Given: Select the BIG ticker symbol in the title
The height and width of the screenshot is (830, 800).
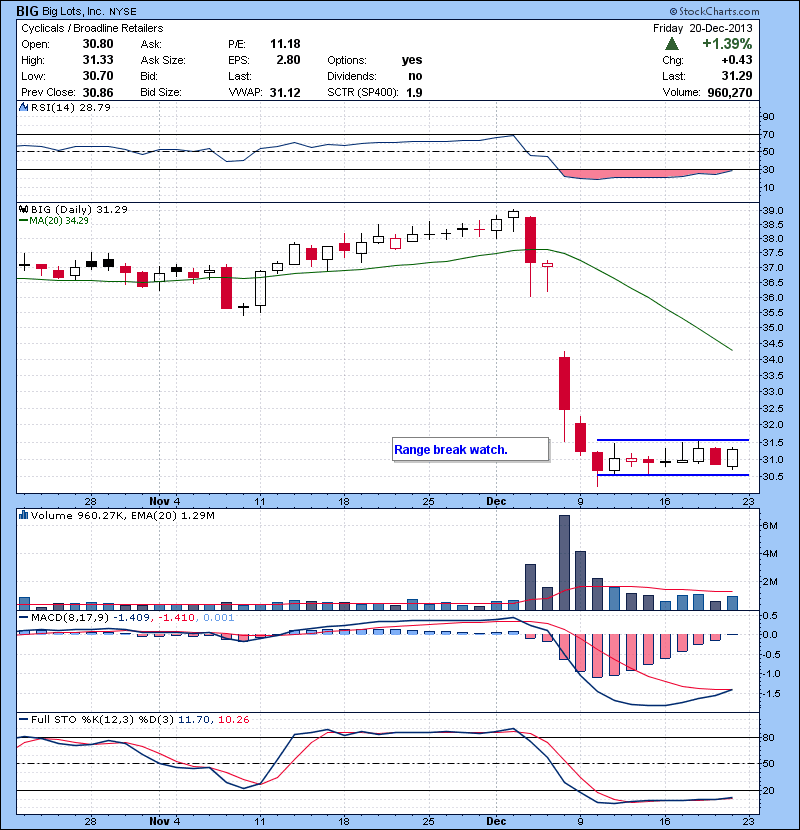Looking at the screenshot, I should 27,11.
